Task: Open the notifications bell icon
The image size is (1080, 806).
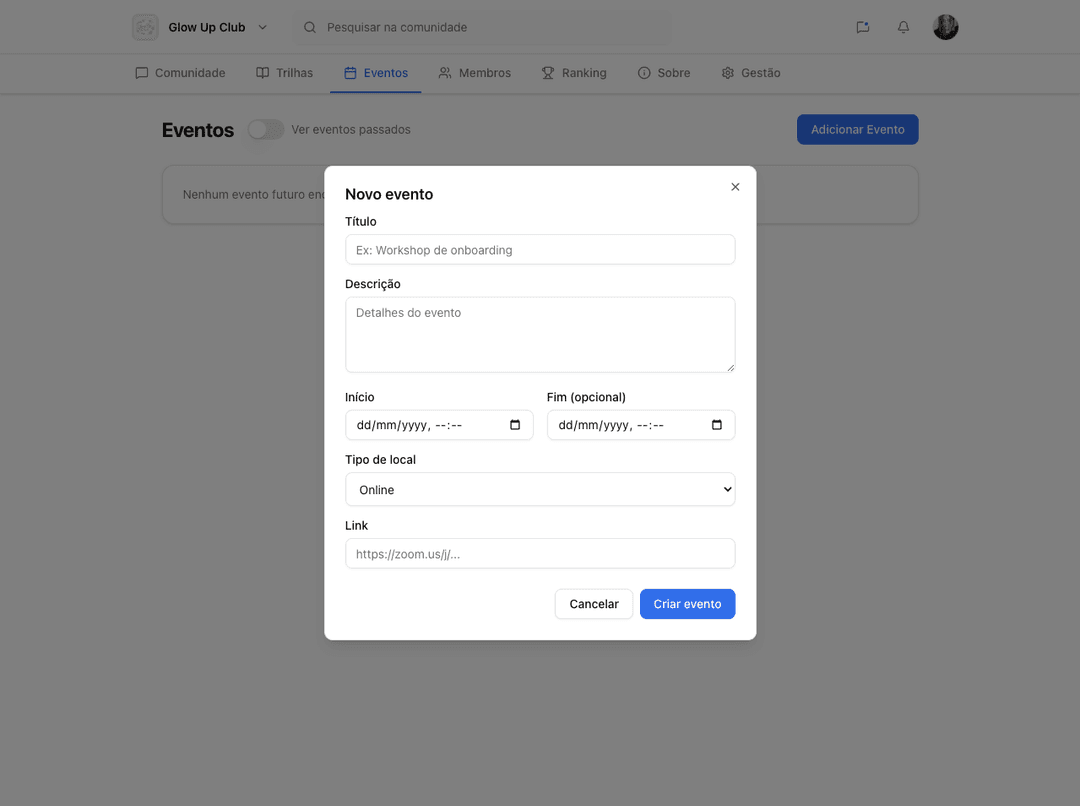Action: pos(903,27)
